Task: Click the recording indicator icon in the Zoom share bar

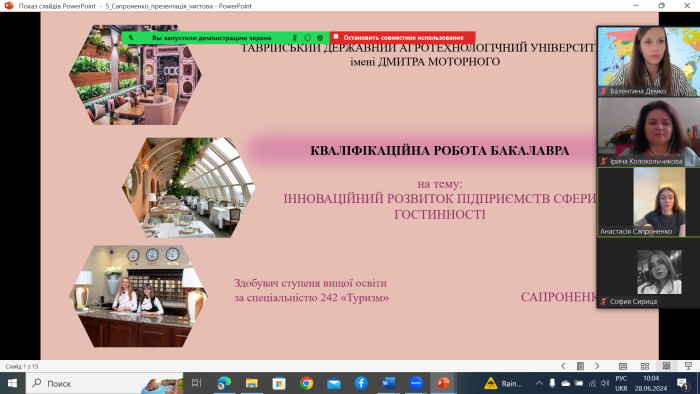Action: click(308, 38)
